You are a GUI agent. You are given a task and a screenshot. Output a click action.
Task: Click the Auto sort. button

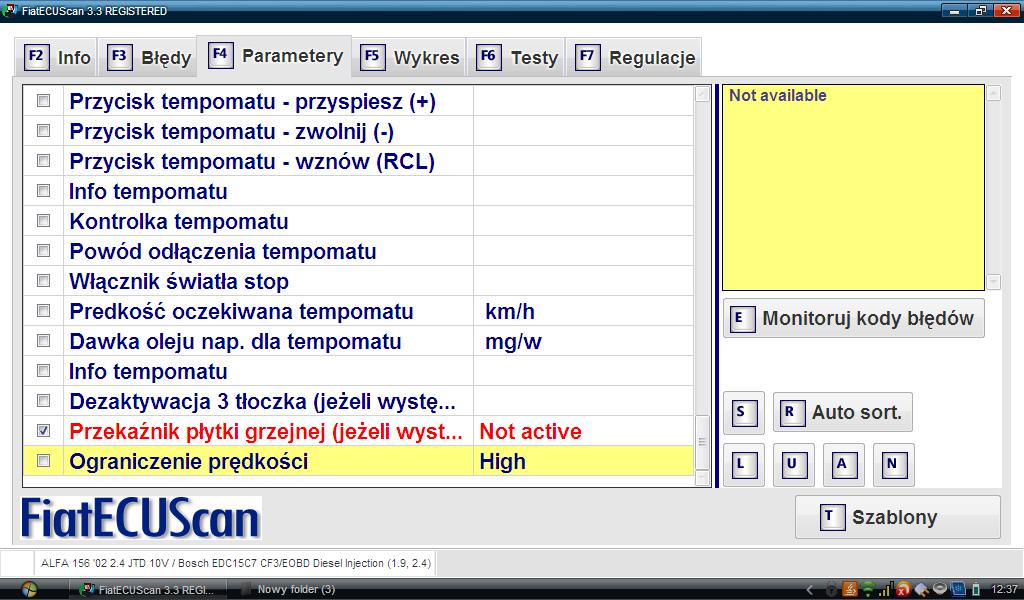[842, 413]
